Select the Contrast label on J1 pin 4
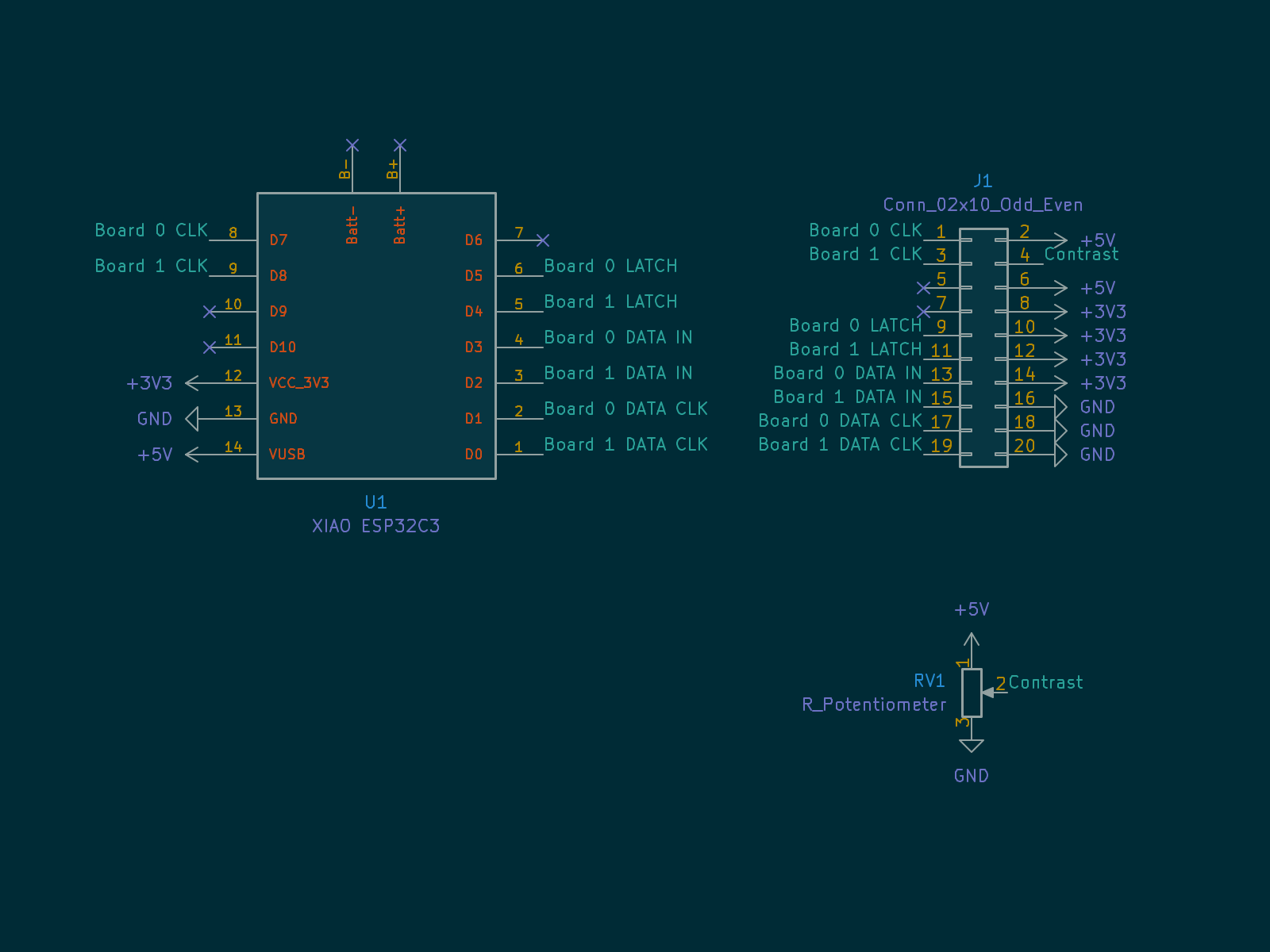The image size is (1270, 952). [x=1081, y=254]
